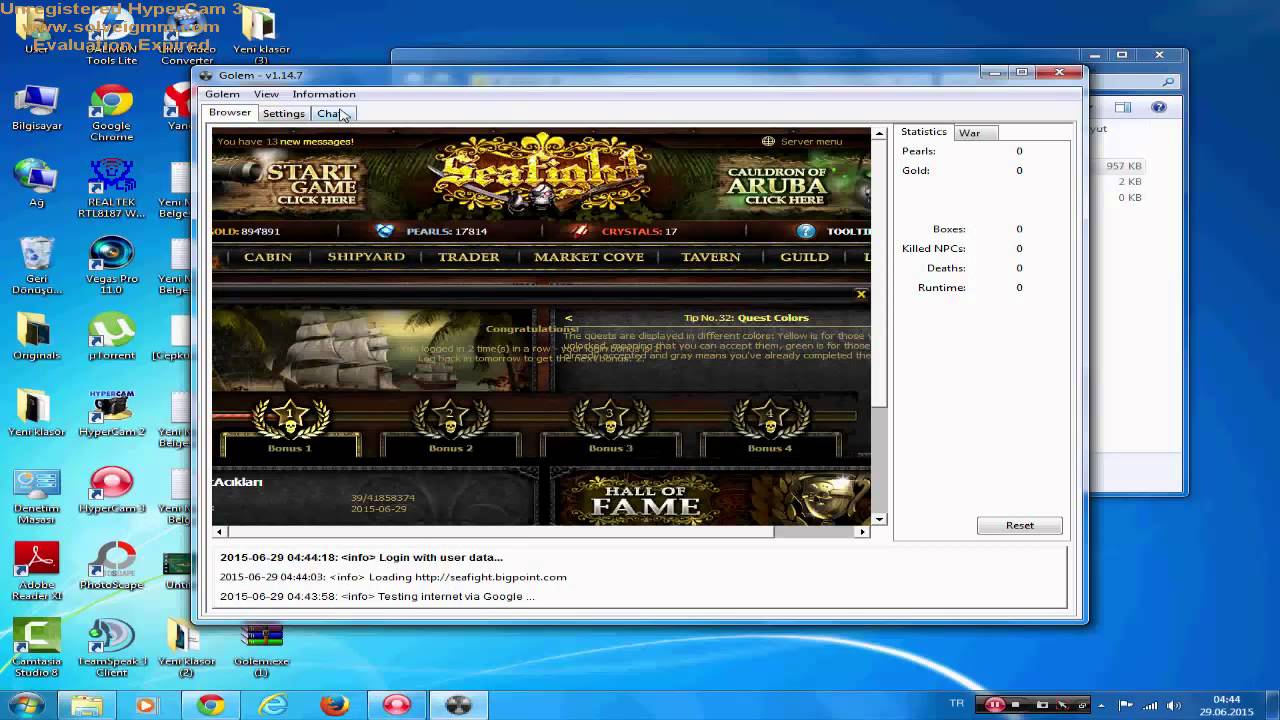Open the TeamSpeak 3 Client shortcut
Image resolution: width=1280 pixels, height=720 pixels.
[111, 648]
